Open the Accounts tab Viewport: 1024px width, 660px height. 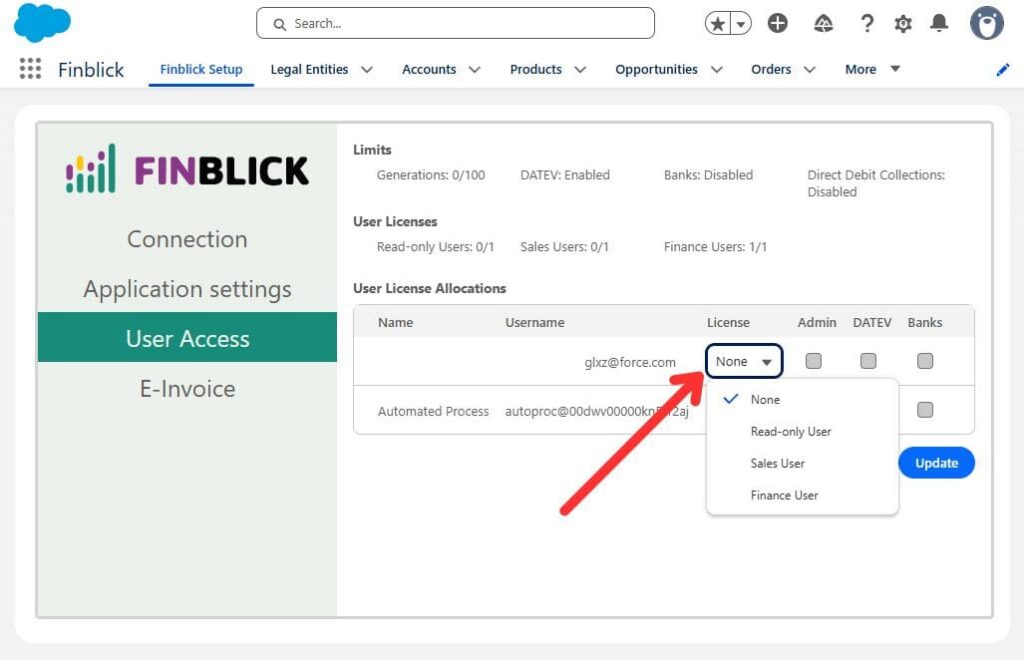point(428,69)
